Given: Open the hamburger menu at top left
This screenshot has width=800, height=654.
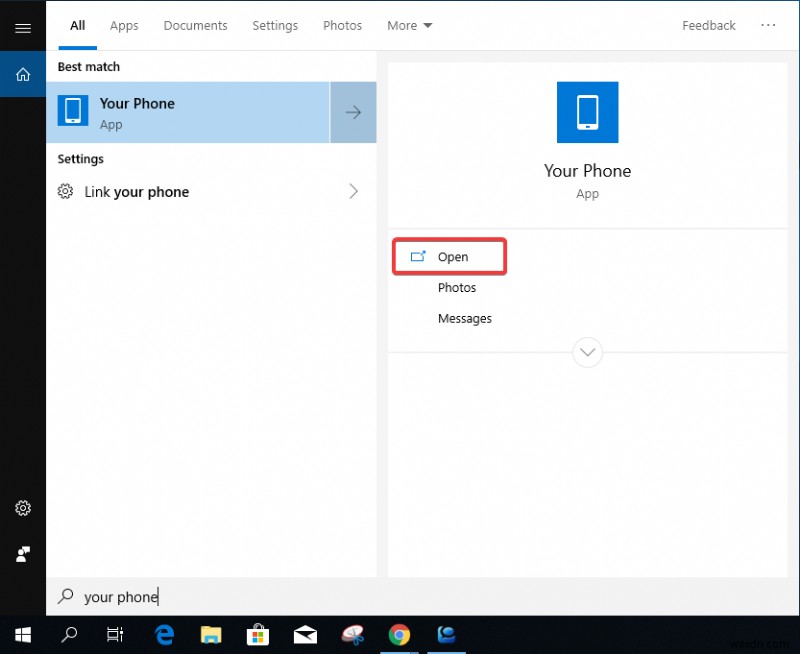Looking at the screenshot, I should tap(22, 27).
